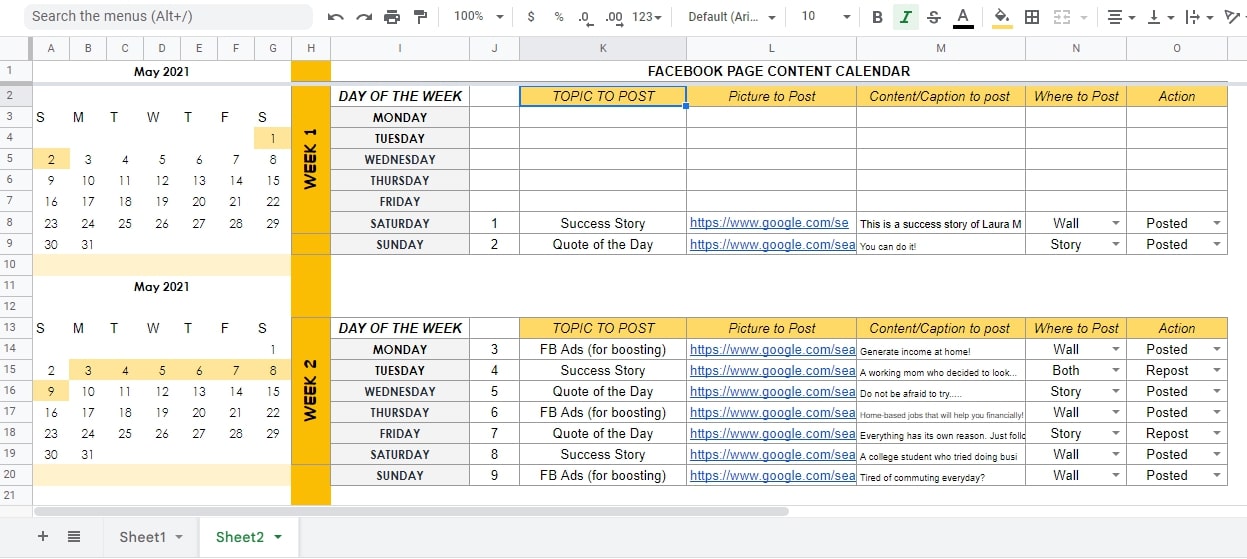Open the Google link in the Week 1 Saturday row
The image size is (1247, 559).
769,224
